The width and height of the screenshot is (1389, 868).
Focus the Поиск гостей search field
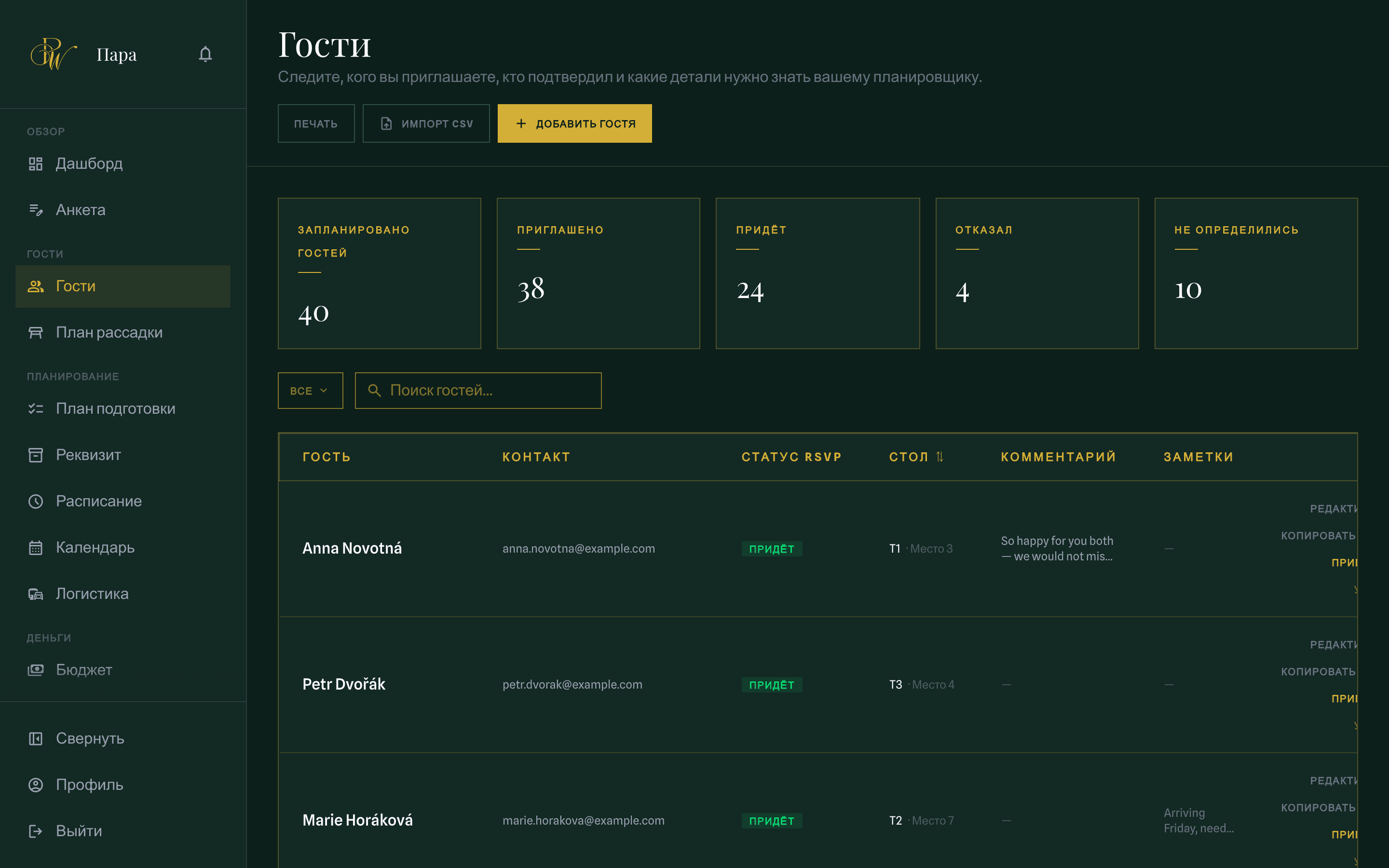[478, 391]
